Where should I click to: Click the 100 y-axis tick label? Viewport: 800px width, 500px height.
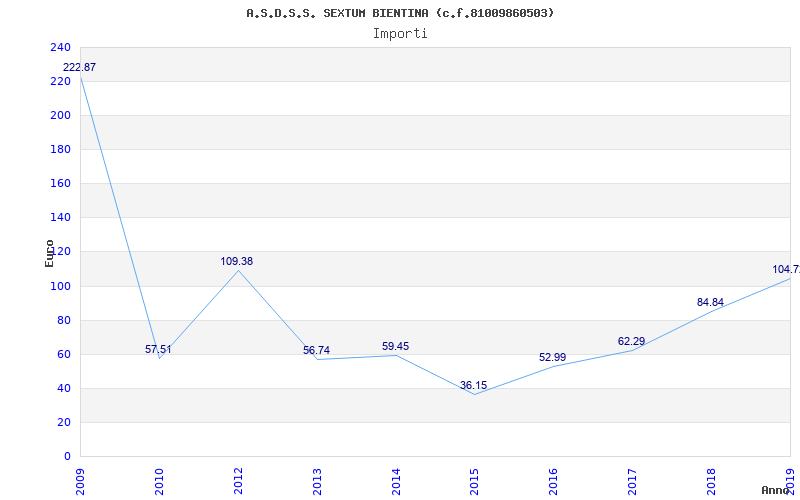(60, 286)
